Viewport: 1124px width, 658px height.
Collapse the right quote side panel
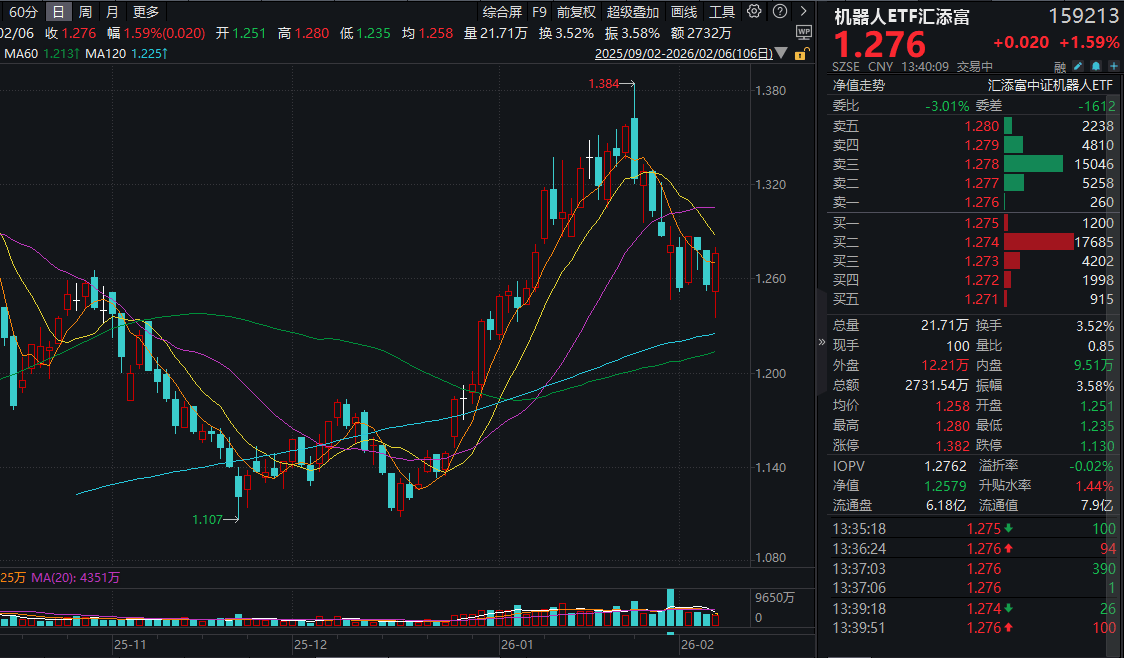(x=822, y=341)
